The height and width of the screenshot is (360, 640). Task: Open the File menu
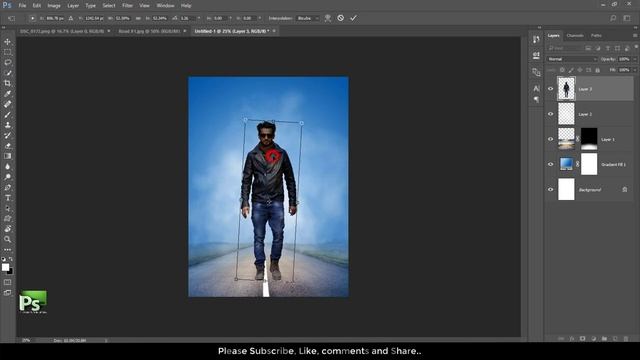[22, 6]
